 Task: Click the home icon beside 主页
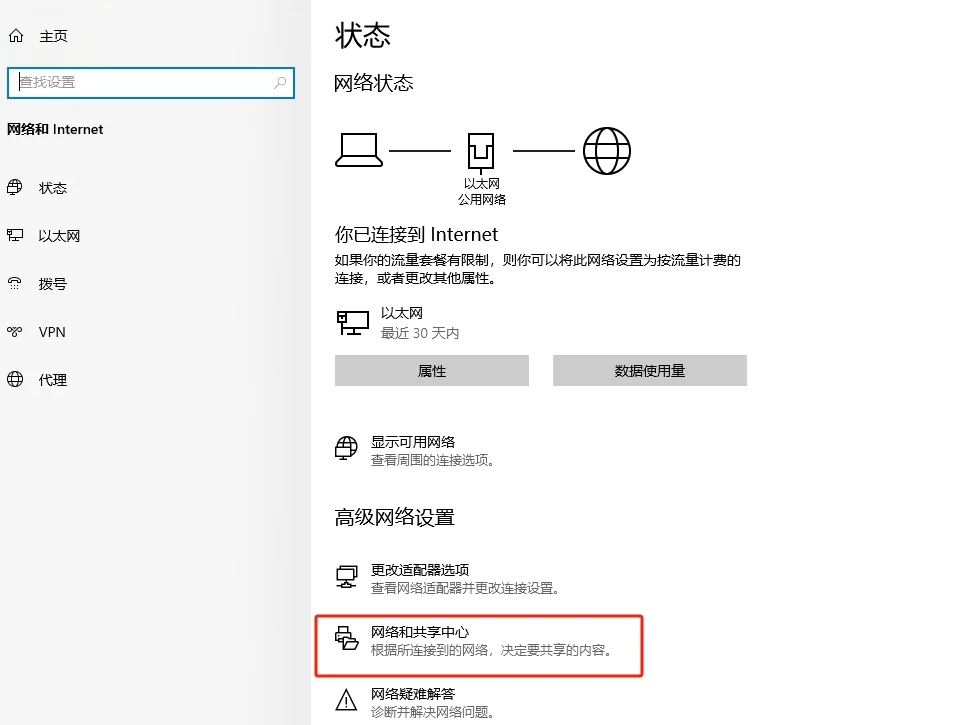(x=16, y=36)
